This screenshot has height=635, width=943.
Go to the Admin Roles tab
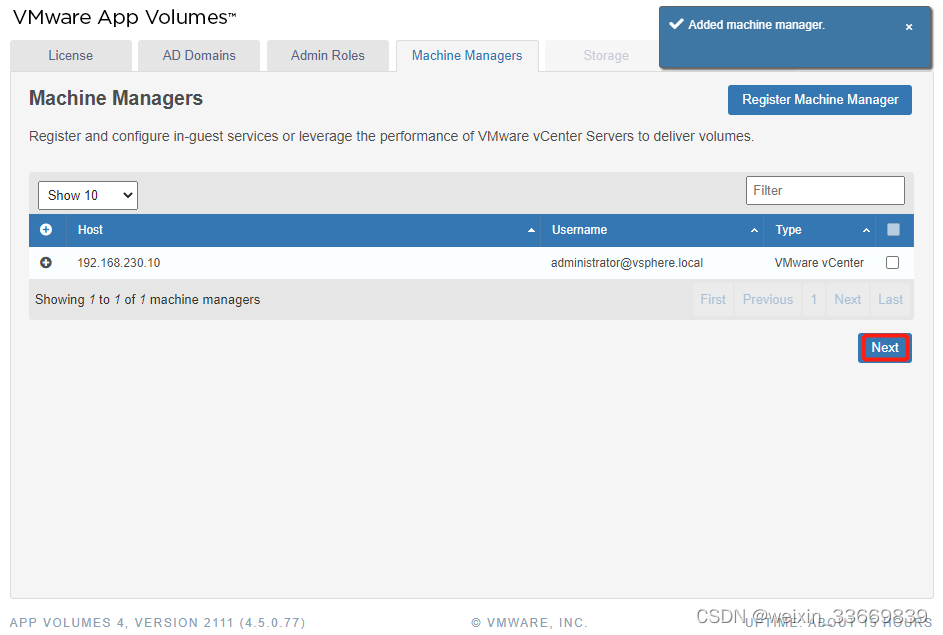tap(328, 56)
